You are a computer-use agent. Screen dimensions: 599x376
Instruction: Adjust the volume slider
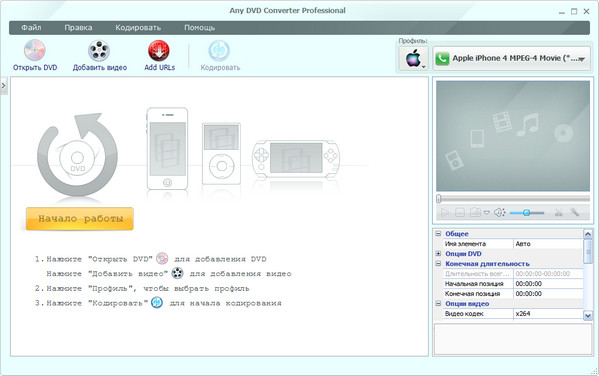click(527, 213)
